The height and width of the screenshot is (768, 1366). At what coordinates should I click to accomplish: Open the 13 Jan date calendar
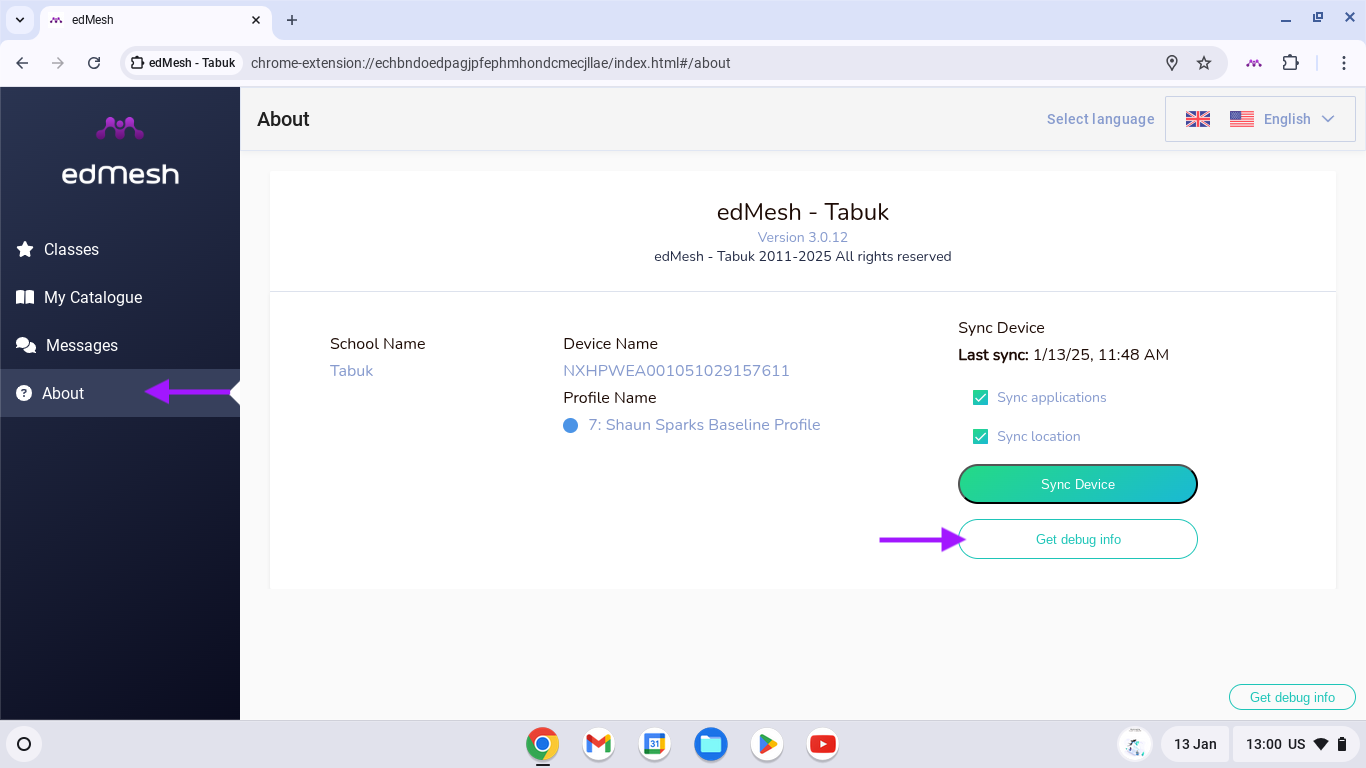tap(1195, 744)
